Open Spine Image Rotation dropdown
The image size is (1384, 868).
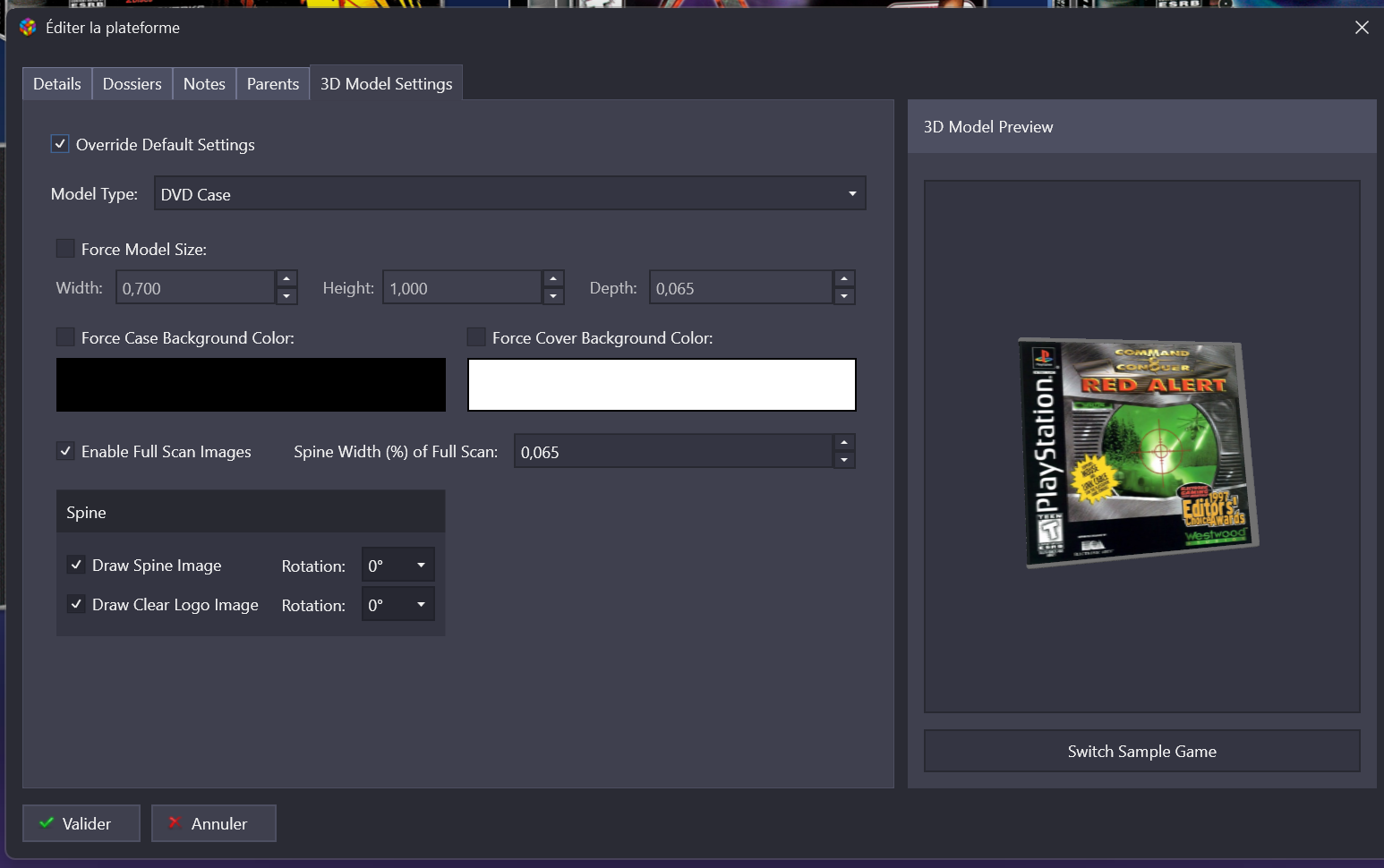(398, 566)
